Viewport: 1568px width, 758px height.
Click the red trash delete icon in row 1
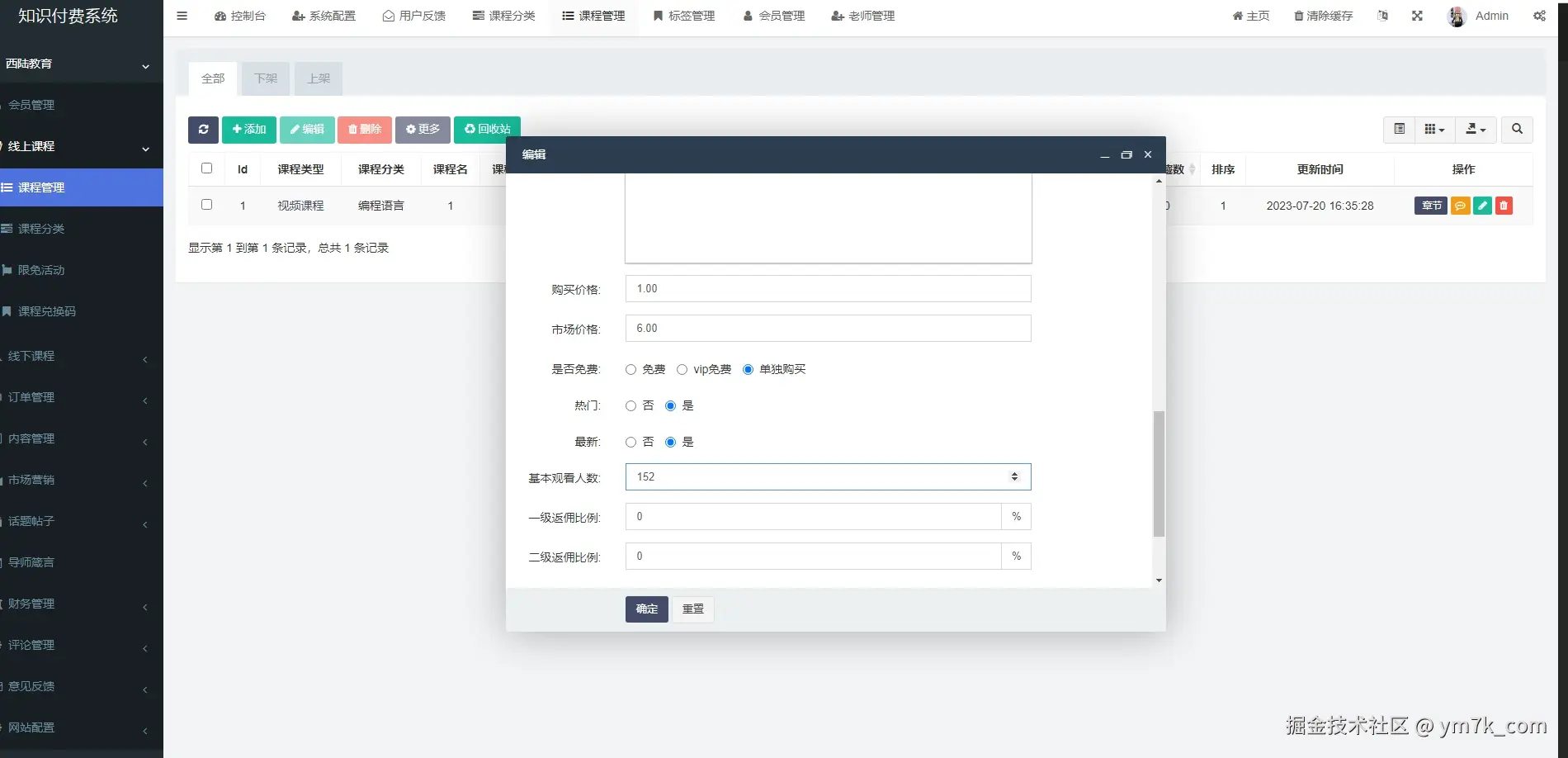pos(1504,206)
